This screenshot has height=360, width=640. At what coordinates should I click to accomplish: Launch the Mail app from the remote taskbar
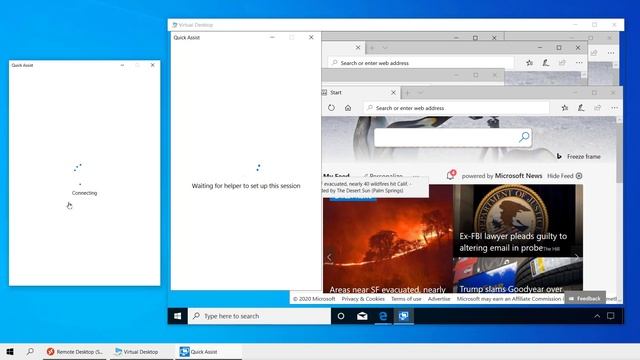pyautogui.click(x=362, y=316)
